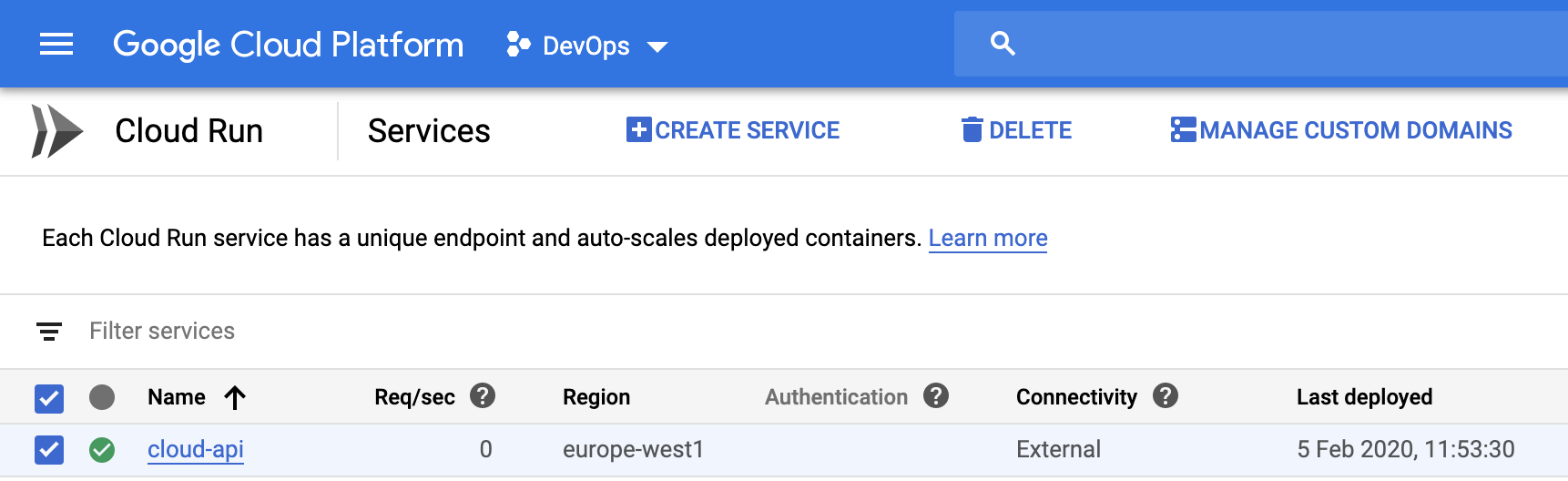The image size is (1568, 481).
Task: Click the Cloud Run title text
Action: (189, 131)
